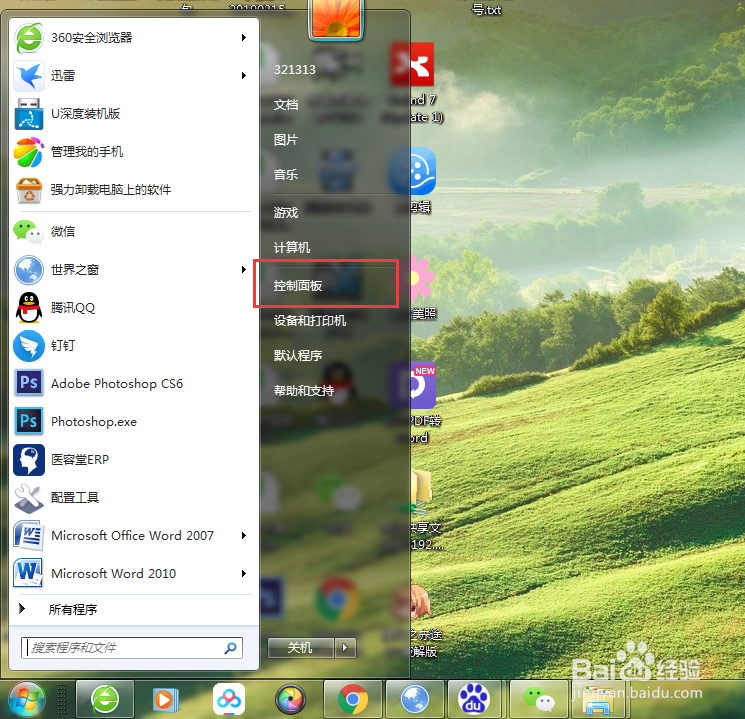
Task: Open the 321313 user folder
Action: click(295, 70)
